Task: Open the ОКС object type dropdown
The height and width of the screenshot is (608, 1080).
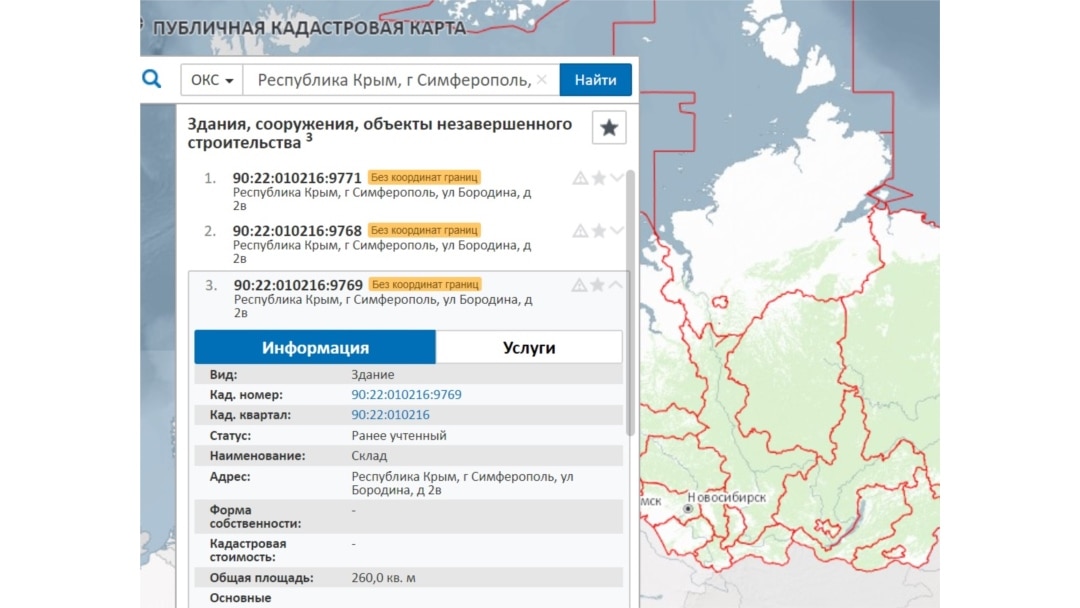Action: pos(212,80)
